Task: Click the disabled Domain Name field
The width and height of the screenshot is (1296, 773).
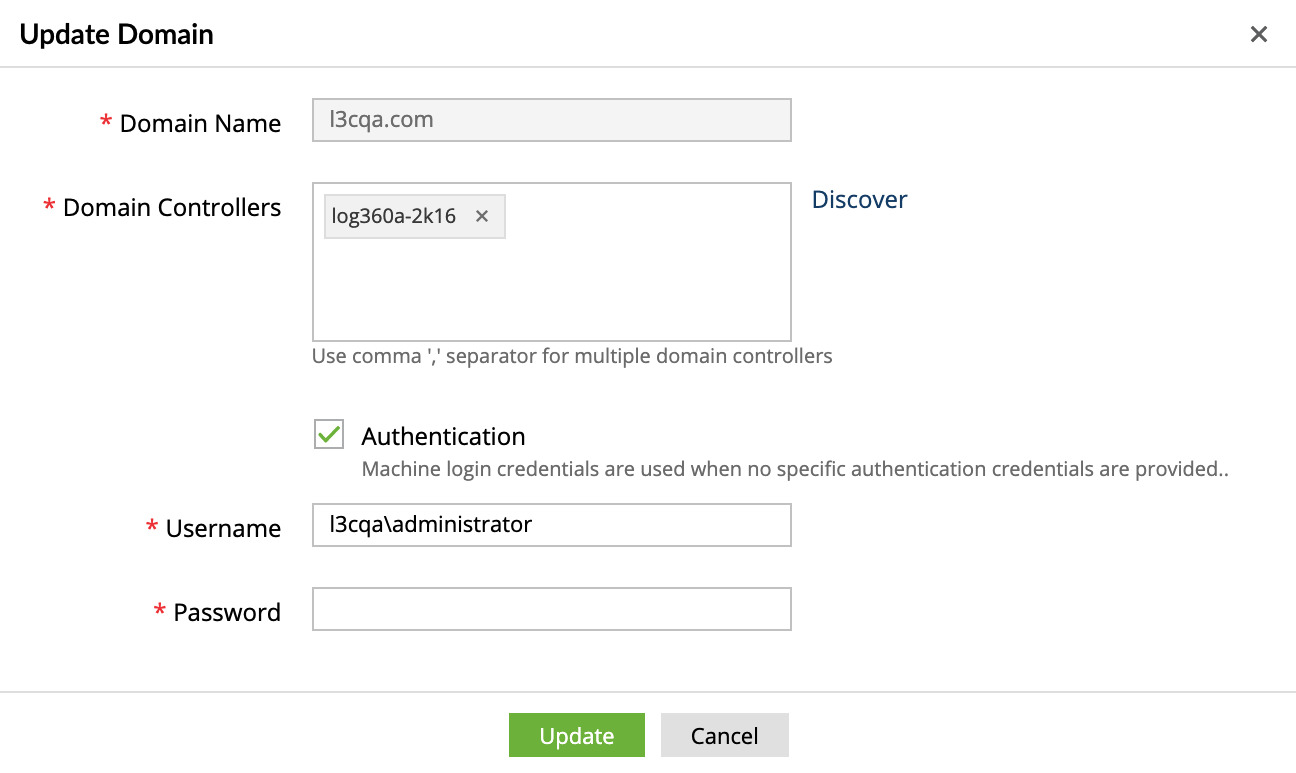Action: [551, 119]
